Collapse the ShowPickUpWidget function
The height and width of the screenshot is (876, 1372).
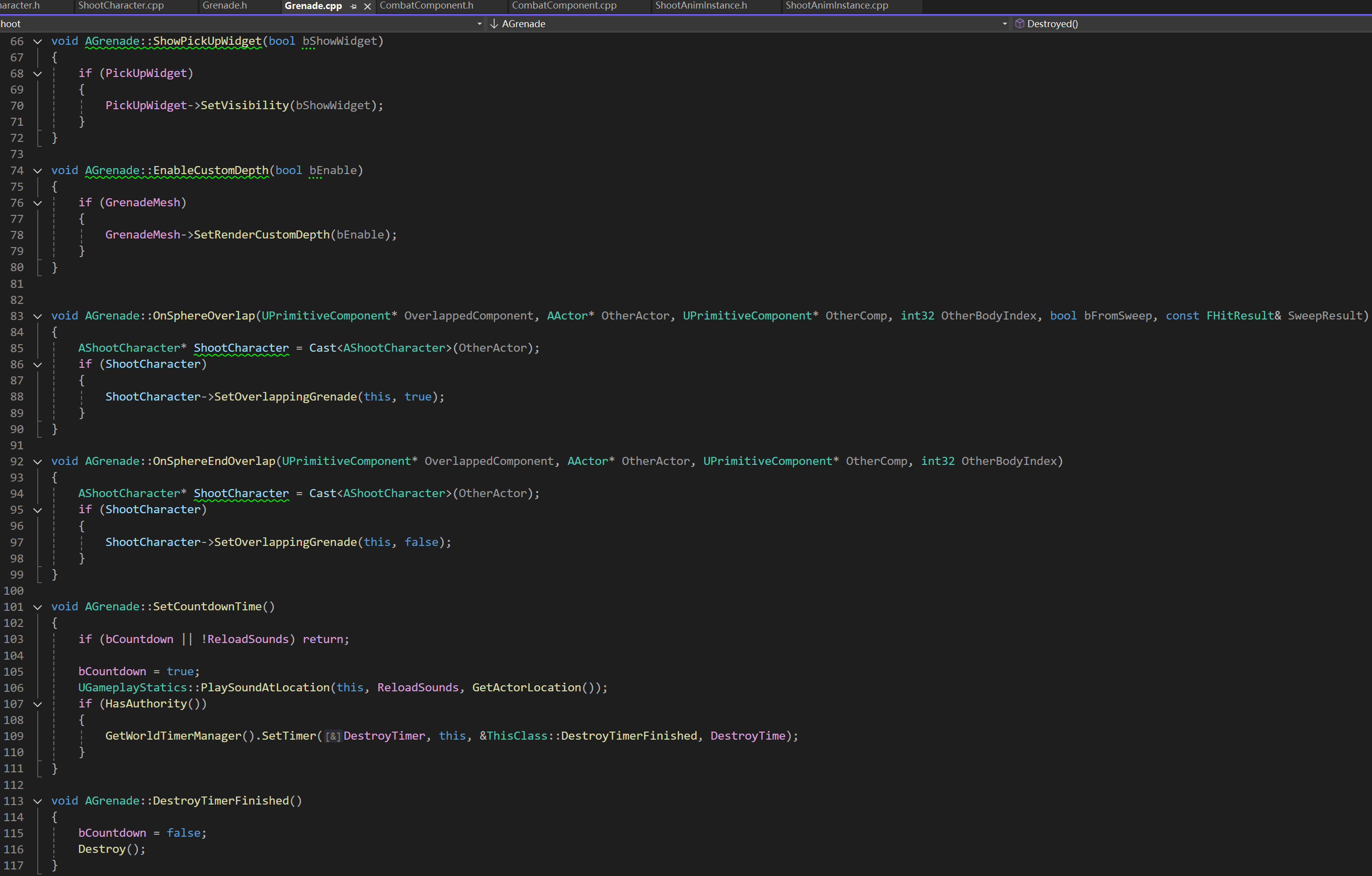coord(38,42)
